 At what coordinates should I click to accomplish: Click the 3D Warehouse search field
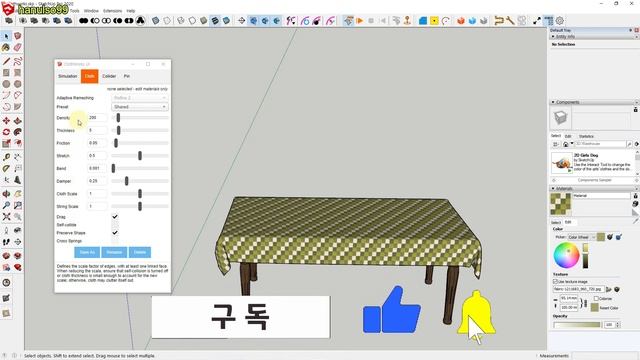click(600, 144)
